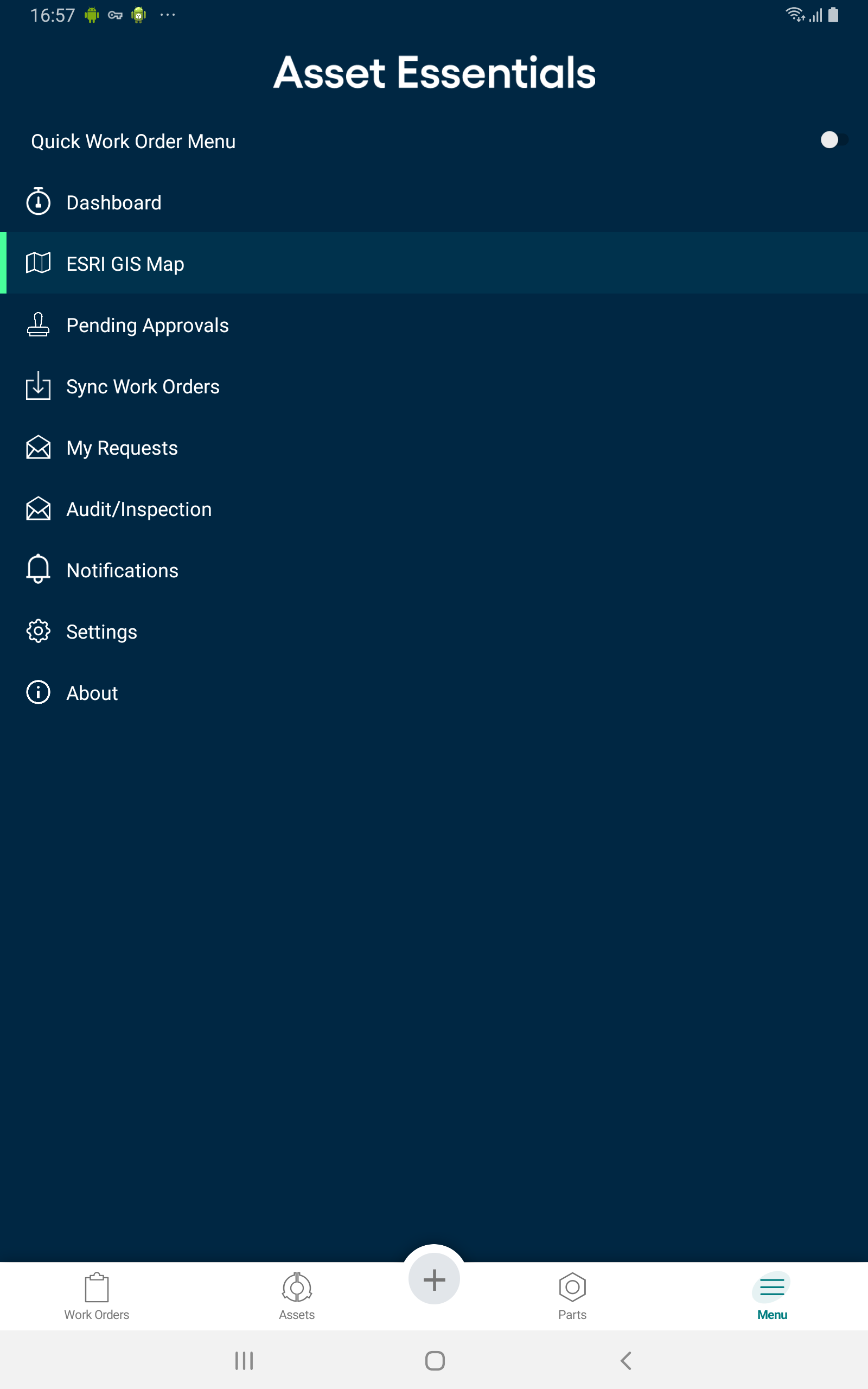Tap the Assets icon in bottom bar
This screenshot has width=868, height=1389.
[x=297, y=1288]
